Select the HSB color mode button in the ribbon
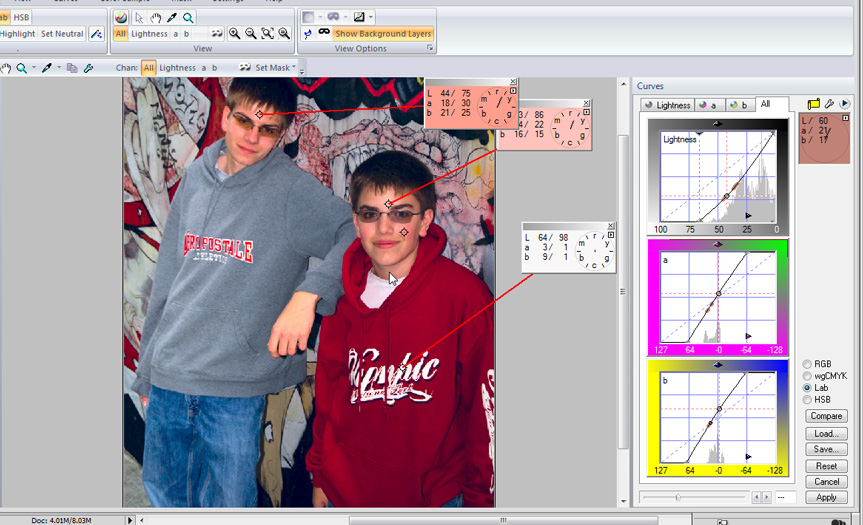 click(x=21, y=18)
